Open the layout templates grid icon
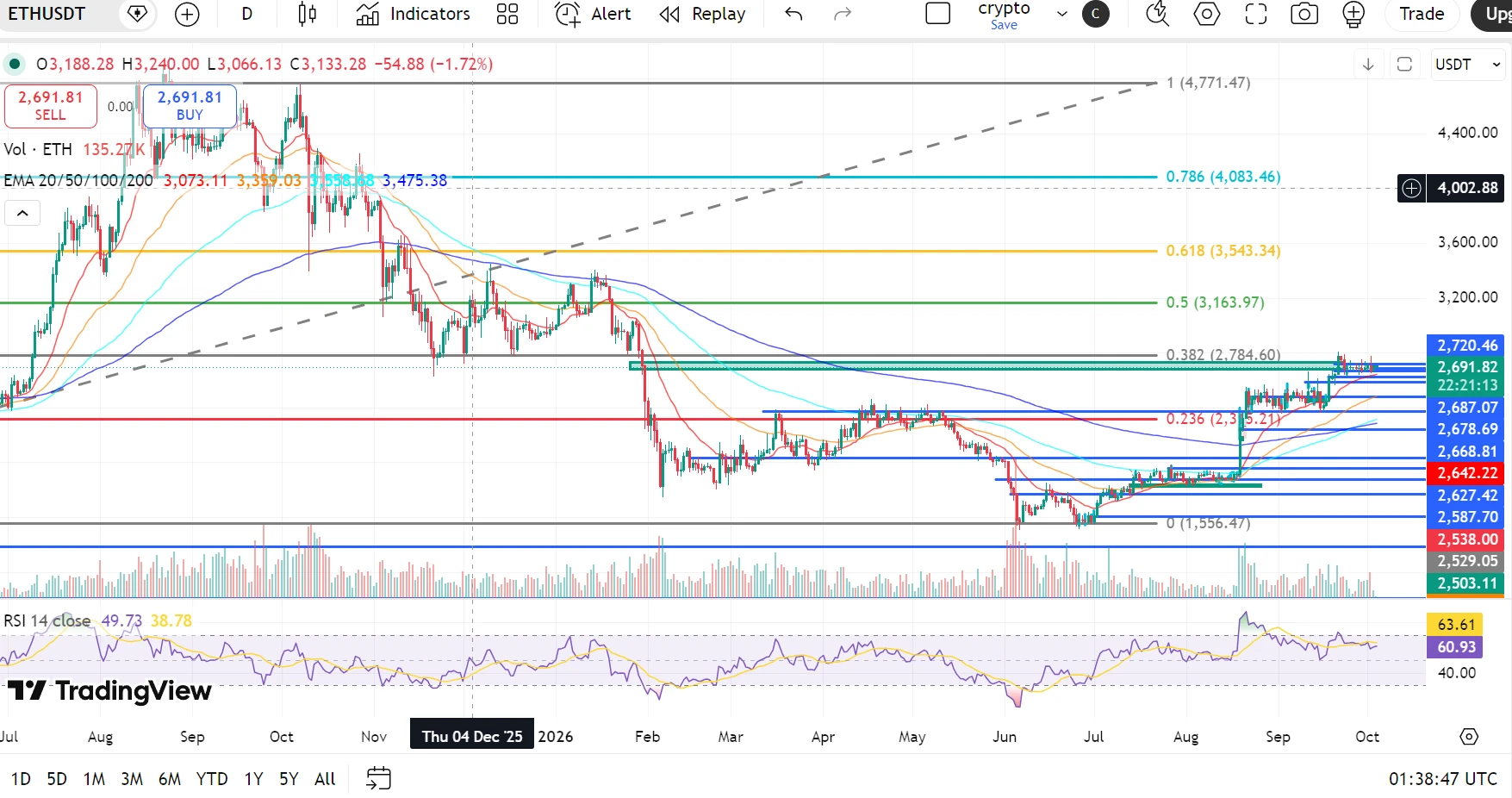Screen dimensions: 1512x798 507,14
